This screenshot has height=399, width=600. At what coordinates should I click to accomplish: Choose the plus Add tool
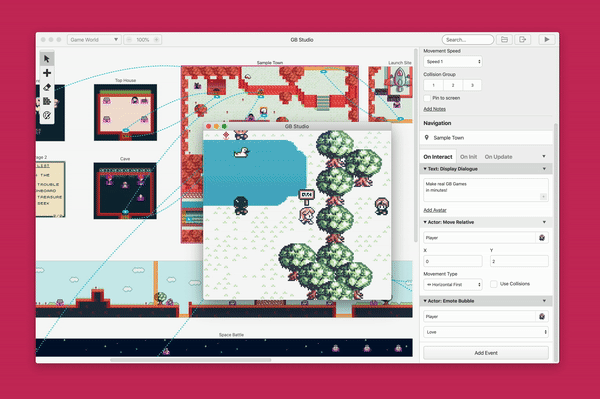[x=47, y=73]
